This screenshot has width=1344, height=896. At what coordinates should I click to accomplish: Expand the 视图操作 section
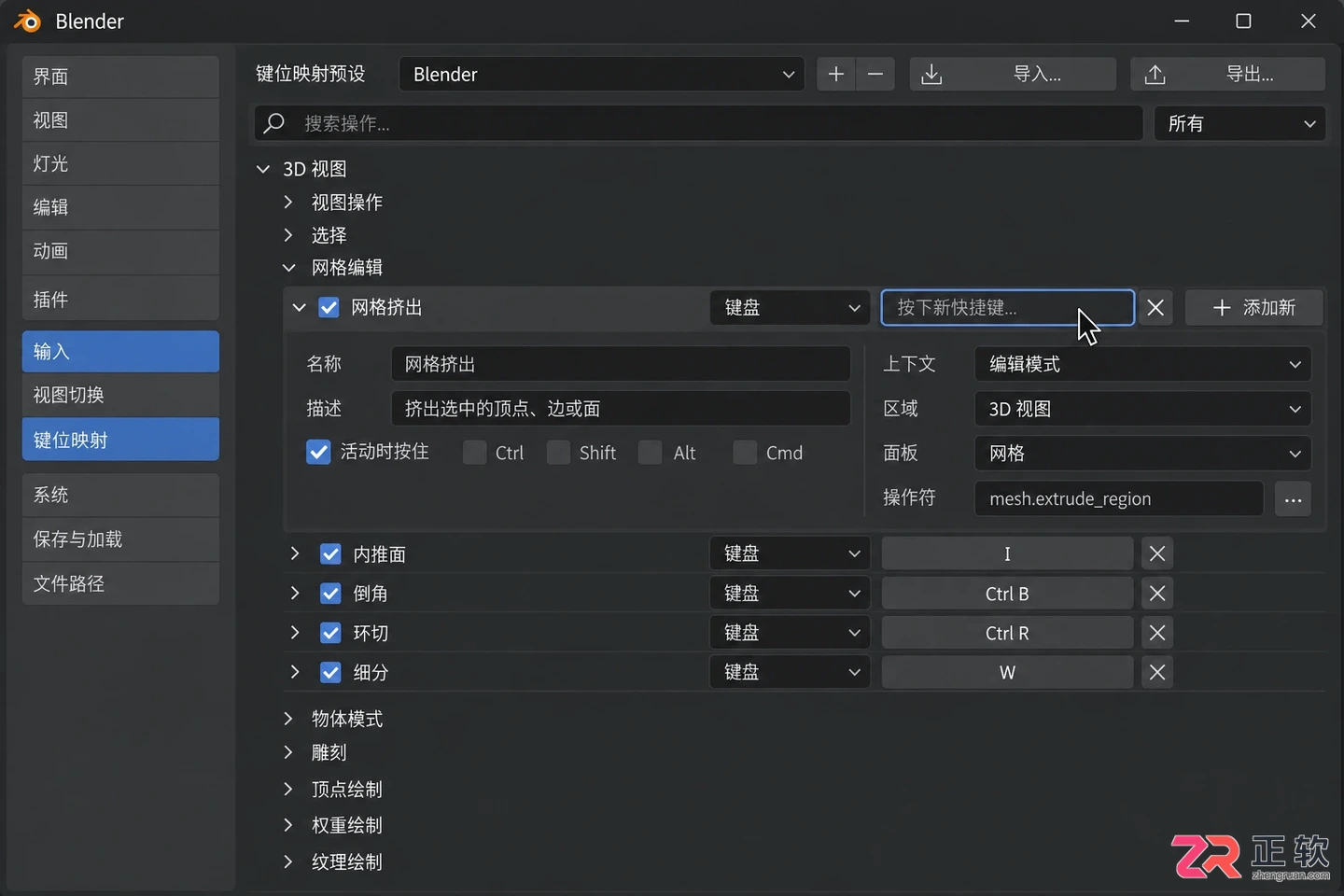click(x=288, y=202)
